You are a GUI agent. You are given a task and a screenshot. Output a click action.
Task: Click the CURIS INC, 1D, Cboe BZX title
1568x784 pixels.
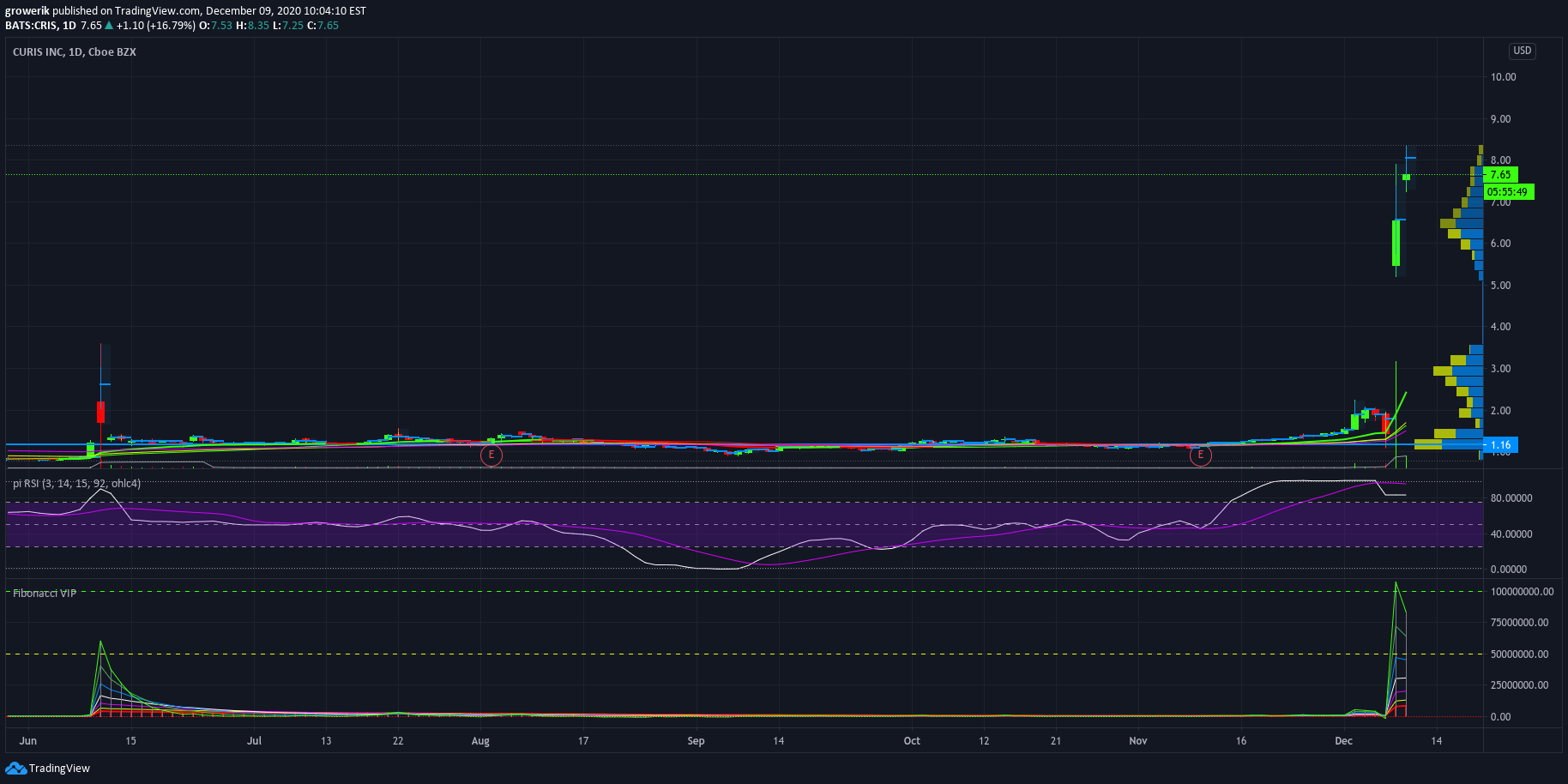click(75, 51)
